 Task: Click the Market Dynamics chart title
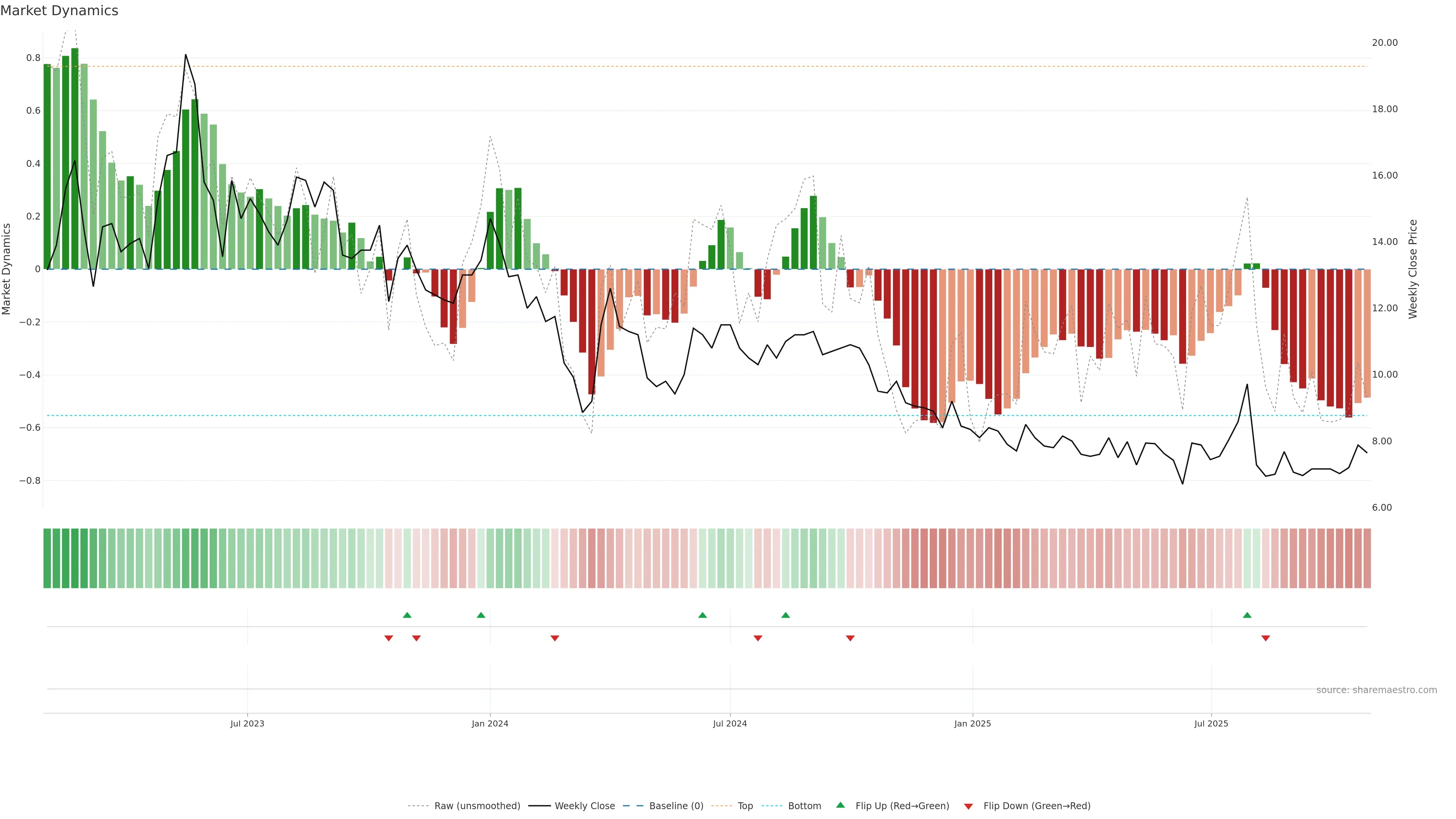point(60,11)
